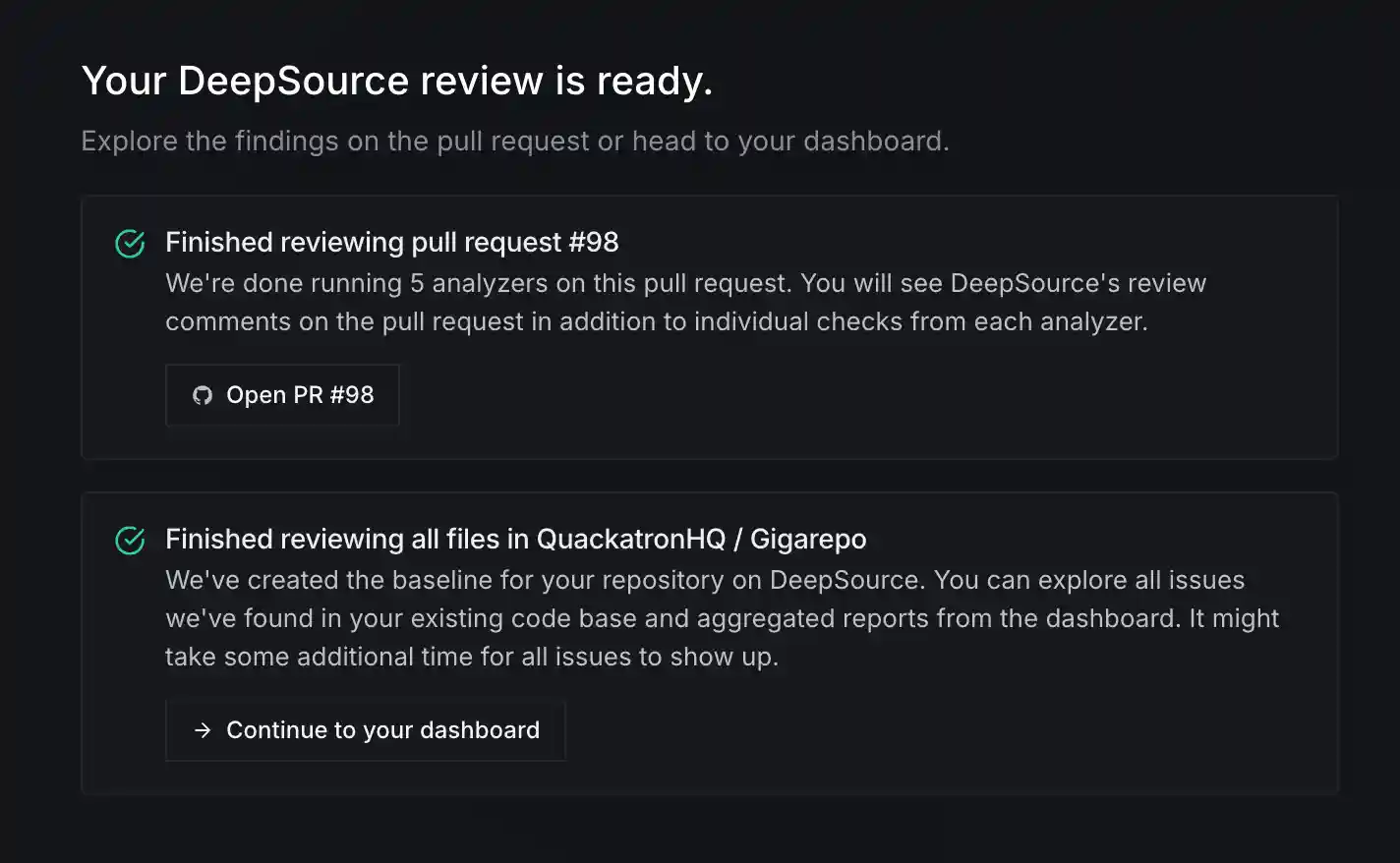Click 'pull request' in the subtitle sentence
The width and height of the screenshot is (1400, 863).
point(512,142)
